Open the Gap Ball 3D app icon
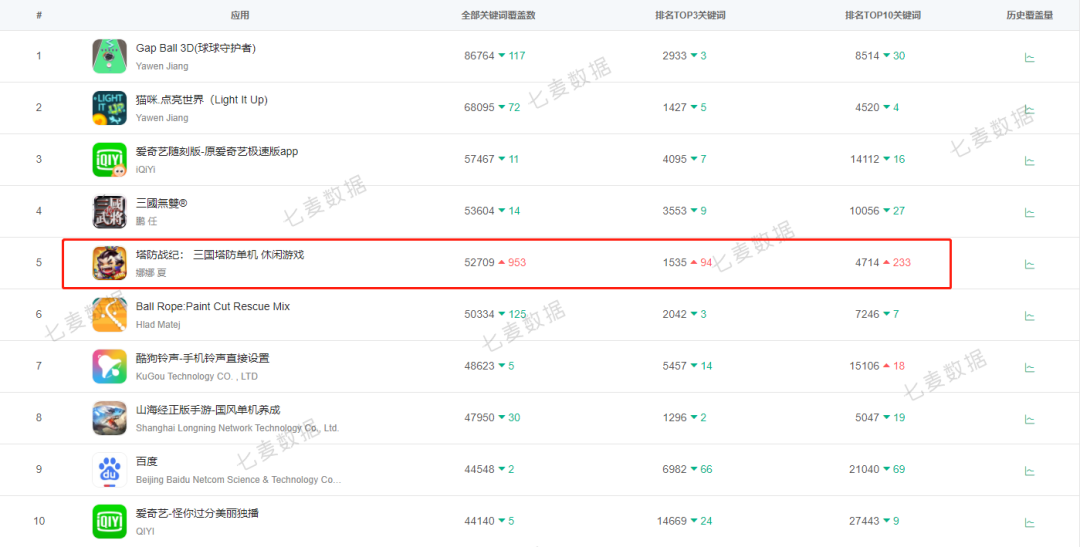The image size is (1080, 547). coord(110,56)
